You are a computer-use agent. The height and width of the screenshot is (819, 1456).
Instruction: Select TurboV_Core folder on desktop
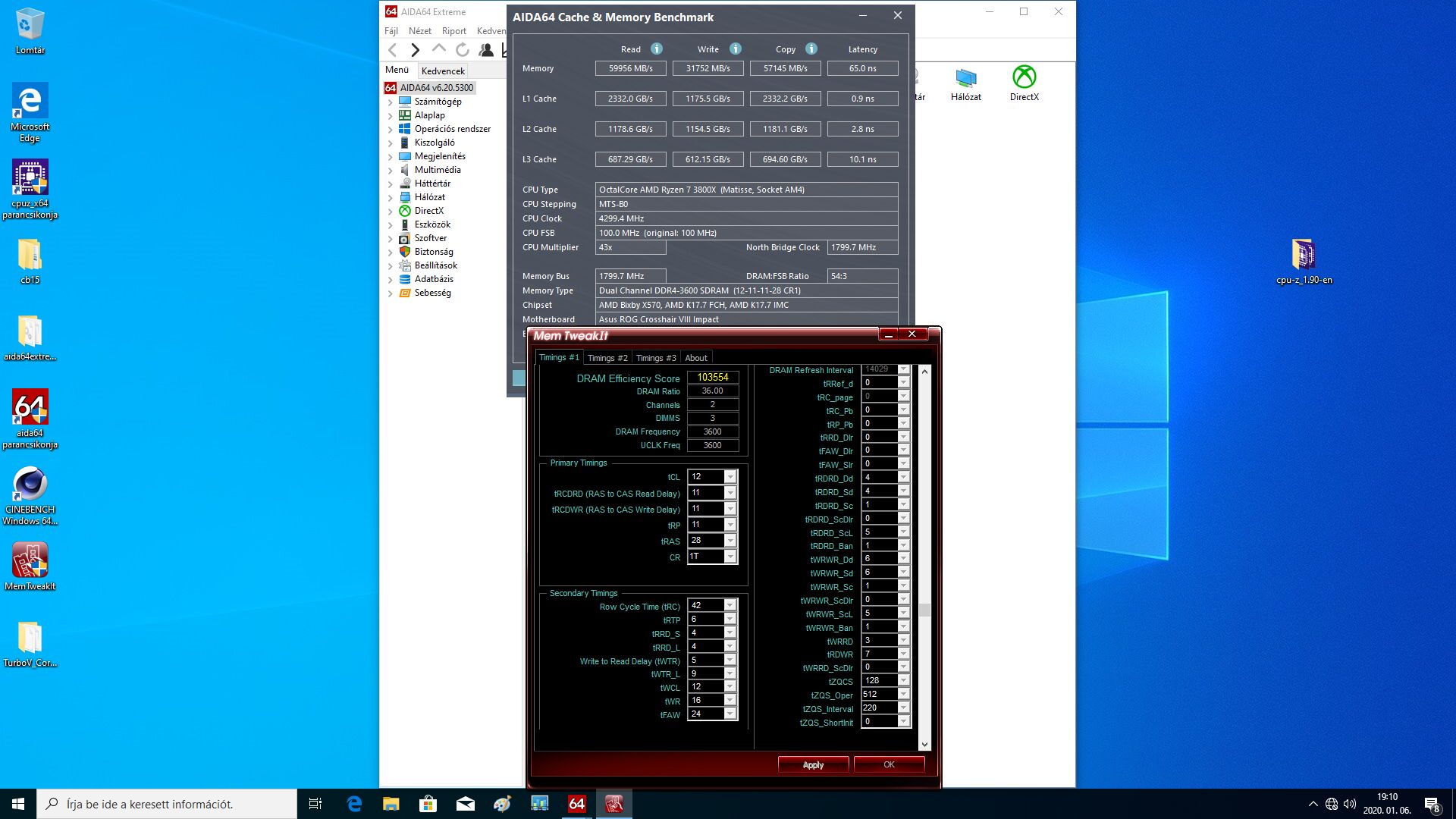(x=30, y=645)
